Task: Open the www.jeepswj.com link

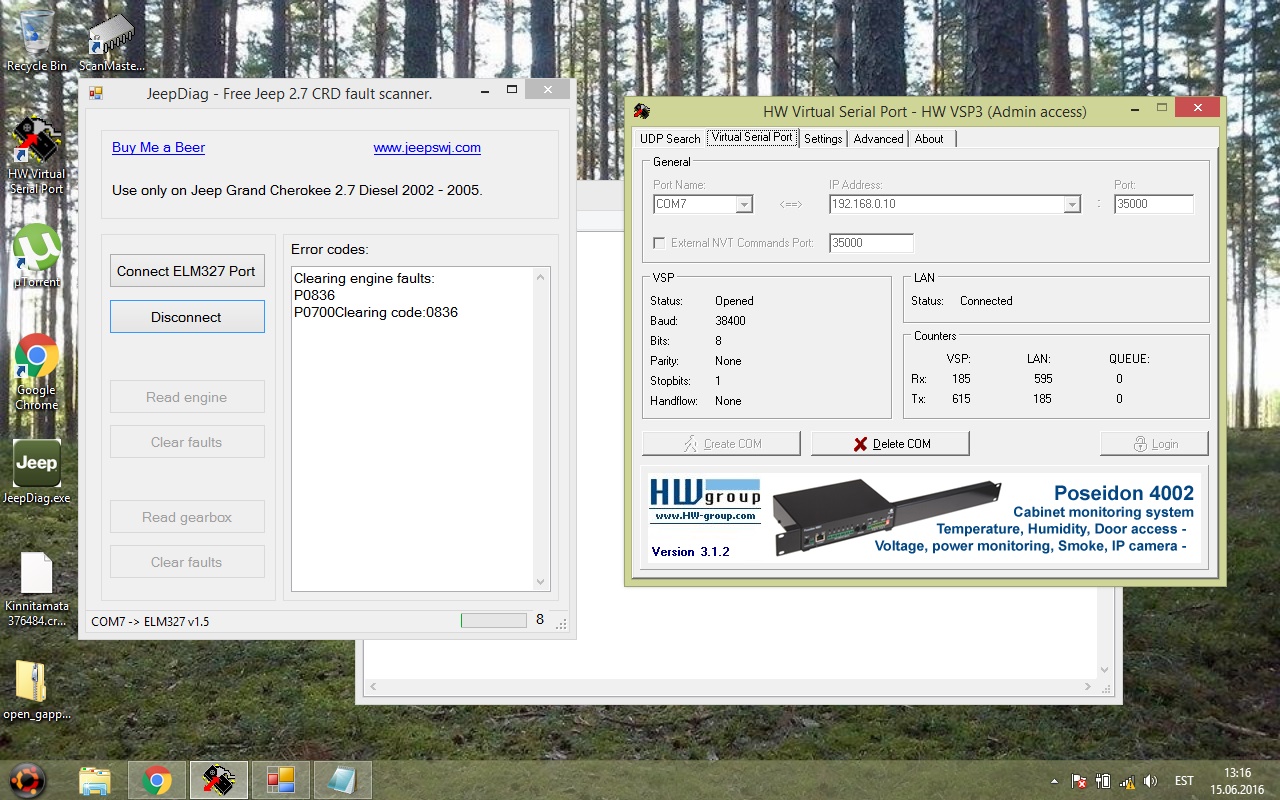Action: coord(427,147)
